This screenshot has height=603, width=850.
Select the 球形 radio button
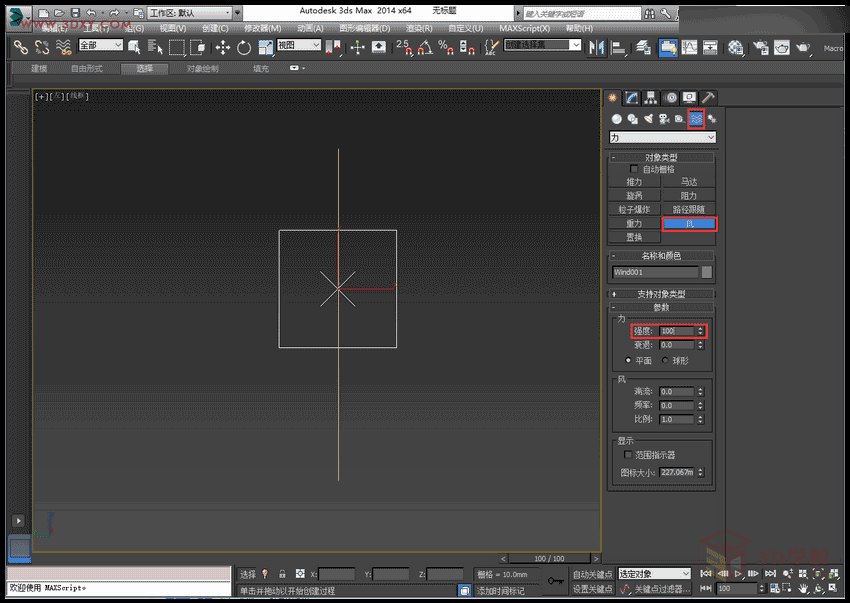pos(666,360)
